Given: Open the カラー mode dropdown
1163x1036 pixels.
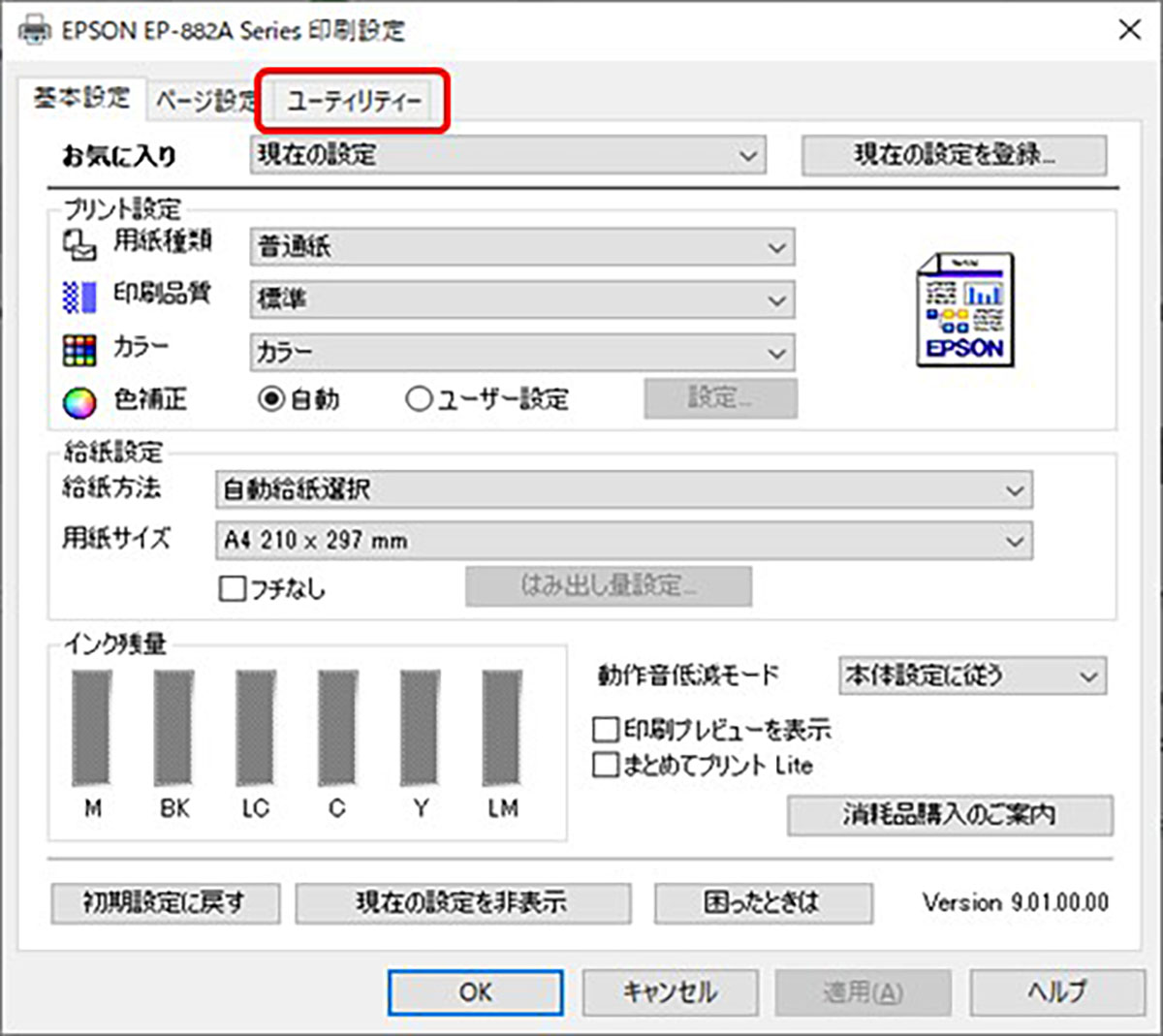Looking at the screenshot, I should 522,353.
